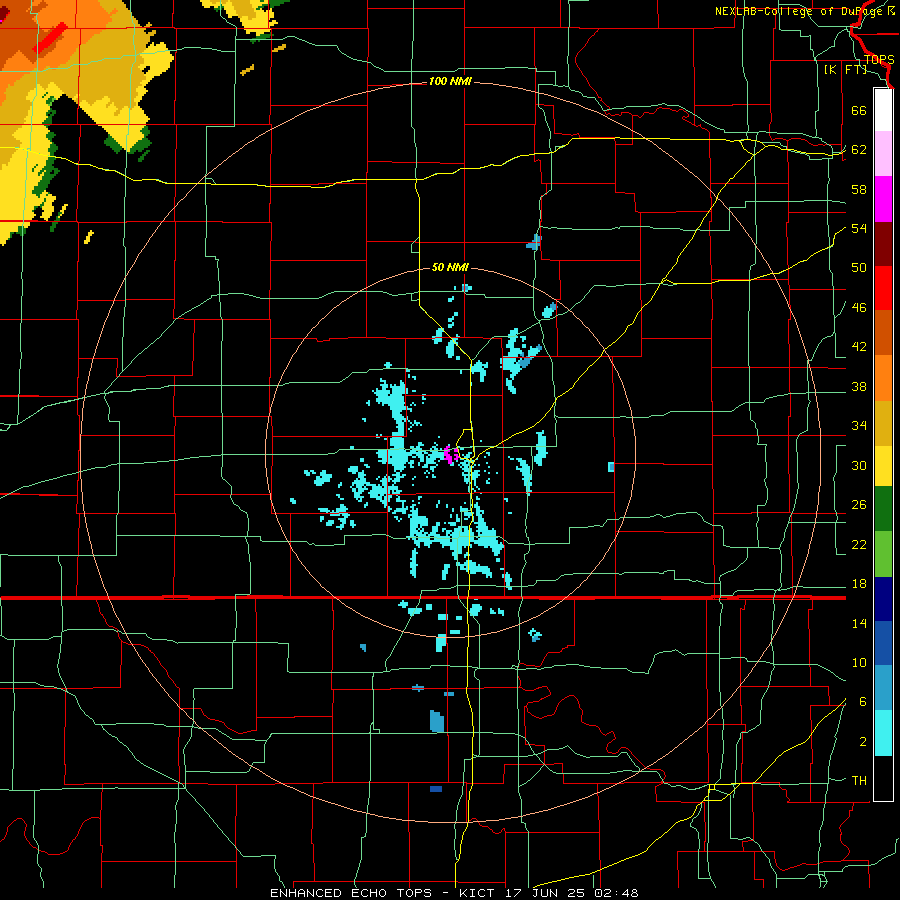Click the light pink legend swatch
900x900 pixels.
[x=883, y=154]
